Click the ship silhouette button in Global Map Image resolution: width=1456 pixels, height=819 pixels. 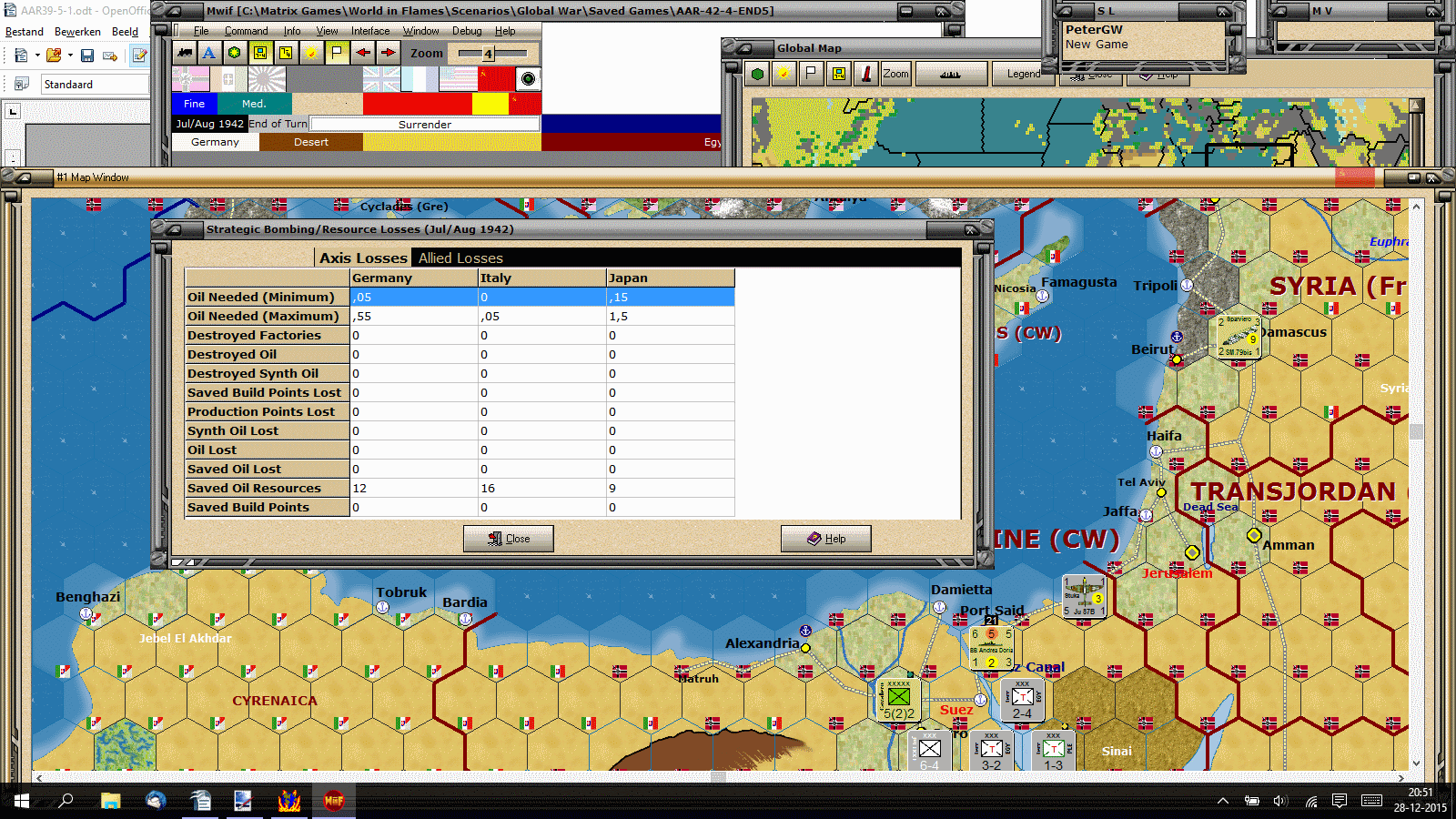point(951,74)
